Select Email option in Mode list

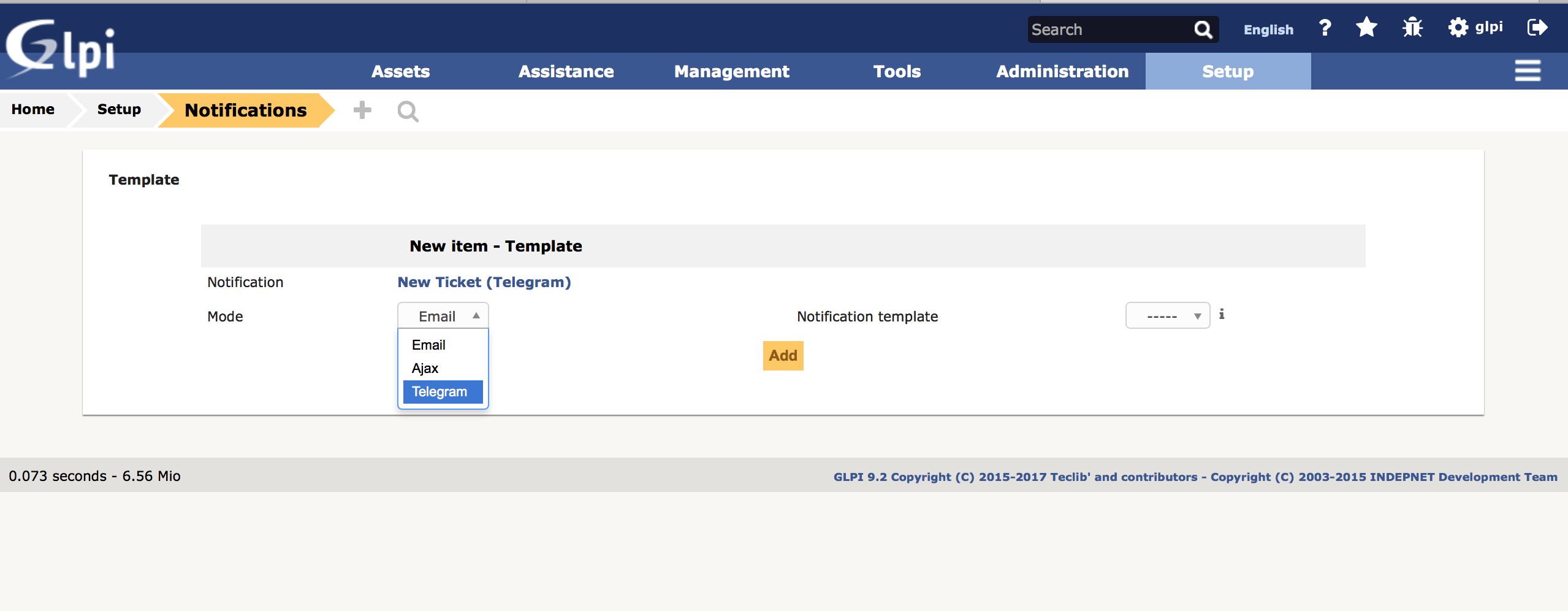click(443, 345)
